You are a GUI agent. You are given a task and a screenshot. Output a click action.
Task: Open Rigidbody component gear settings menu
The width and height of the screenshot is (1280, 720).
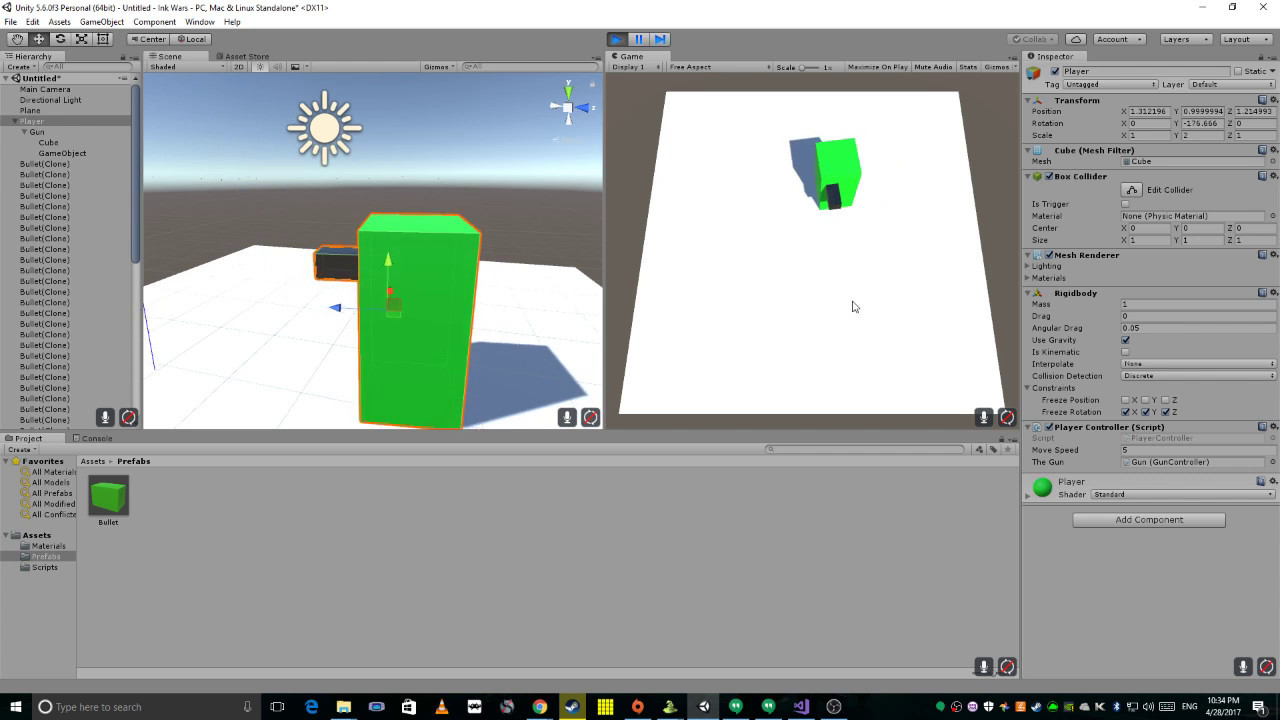(x=1273, y=293)
